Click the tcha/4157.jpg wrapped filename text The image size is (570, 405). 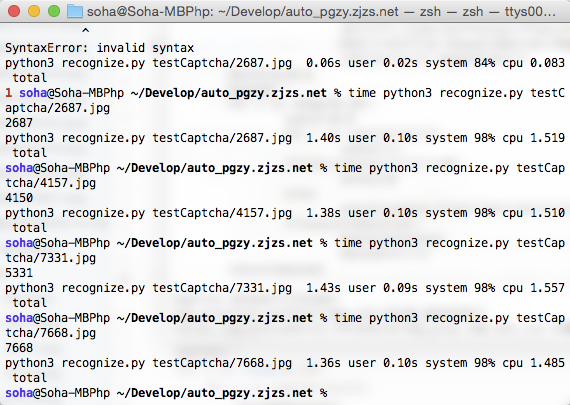[51, 183]
